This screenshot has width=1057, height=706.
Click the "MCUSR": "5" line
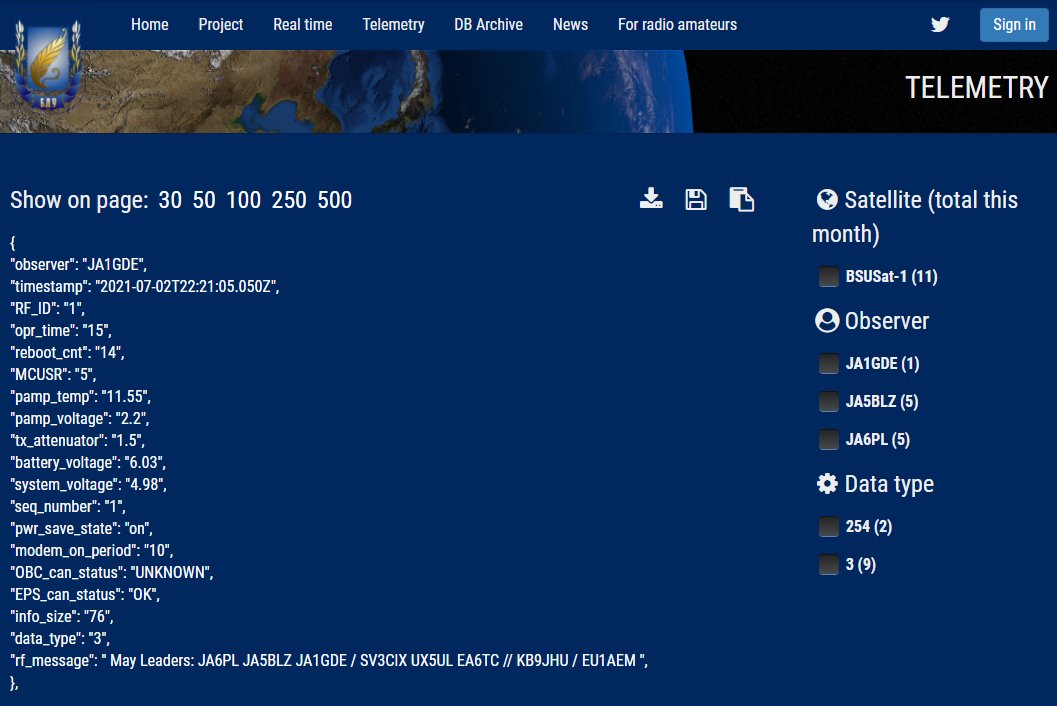tap(53, 375)
